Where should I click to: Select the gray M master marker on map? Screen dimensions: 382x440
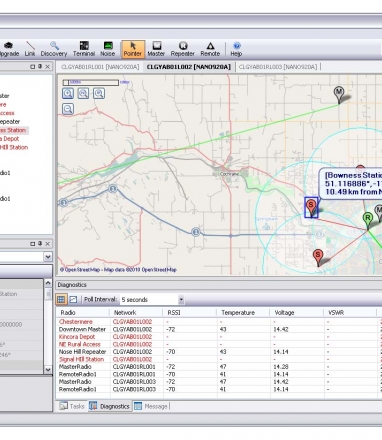point(339,95)
